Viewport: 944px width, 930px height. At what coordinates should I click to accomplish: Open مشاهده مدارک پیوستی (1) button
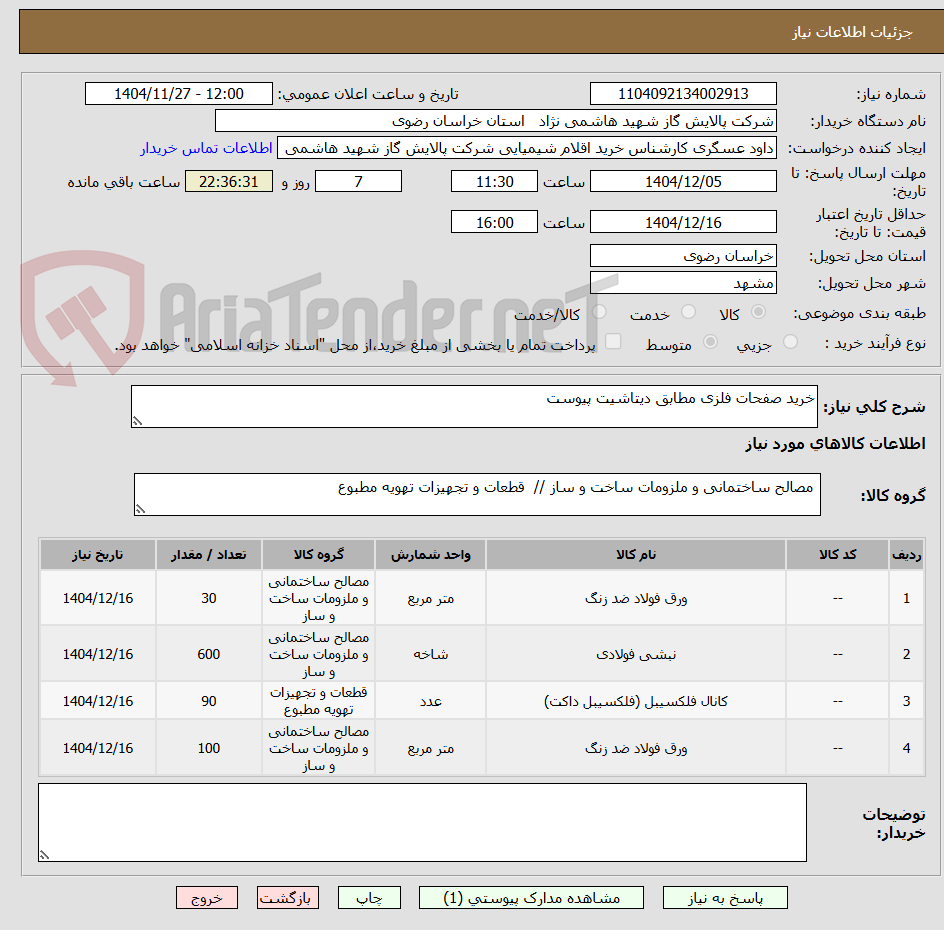531,897
